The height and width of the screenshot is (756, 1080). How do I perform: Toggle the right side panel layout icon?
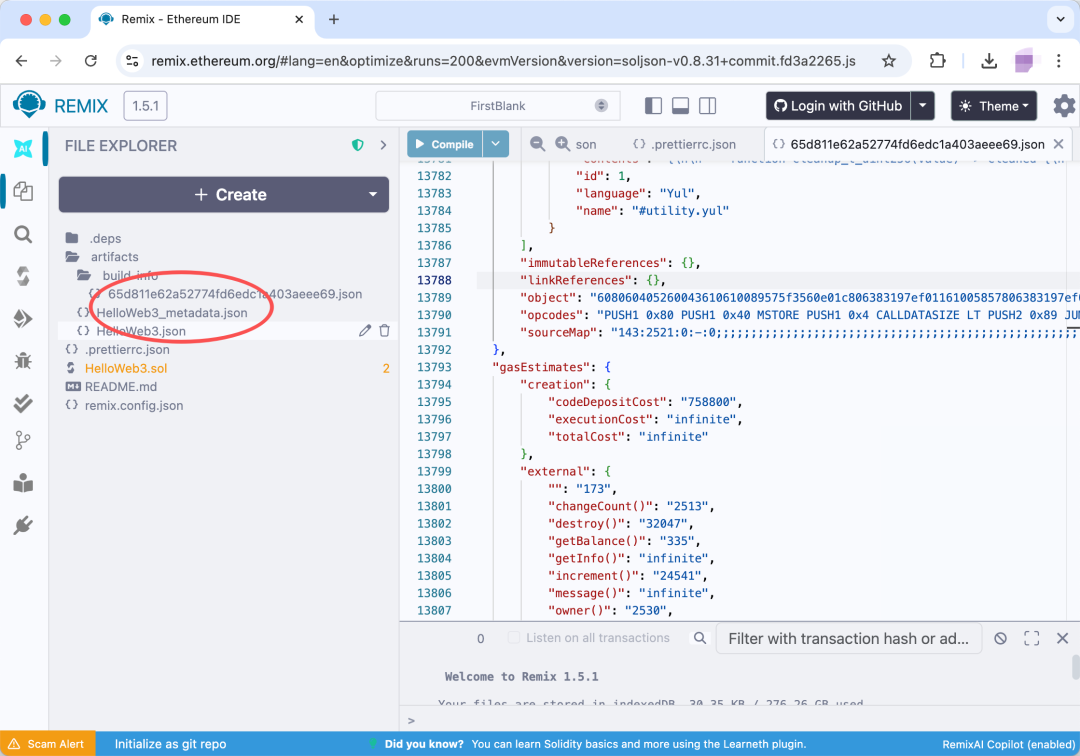coord(707,105)
